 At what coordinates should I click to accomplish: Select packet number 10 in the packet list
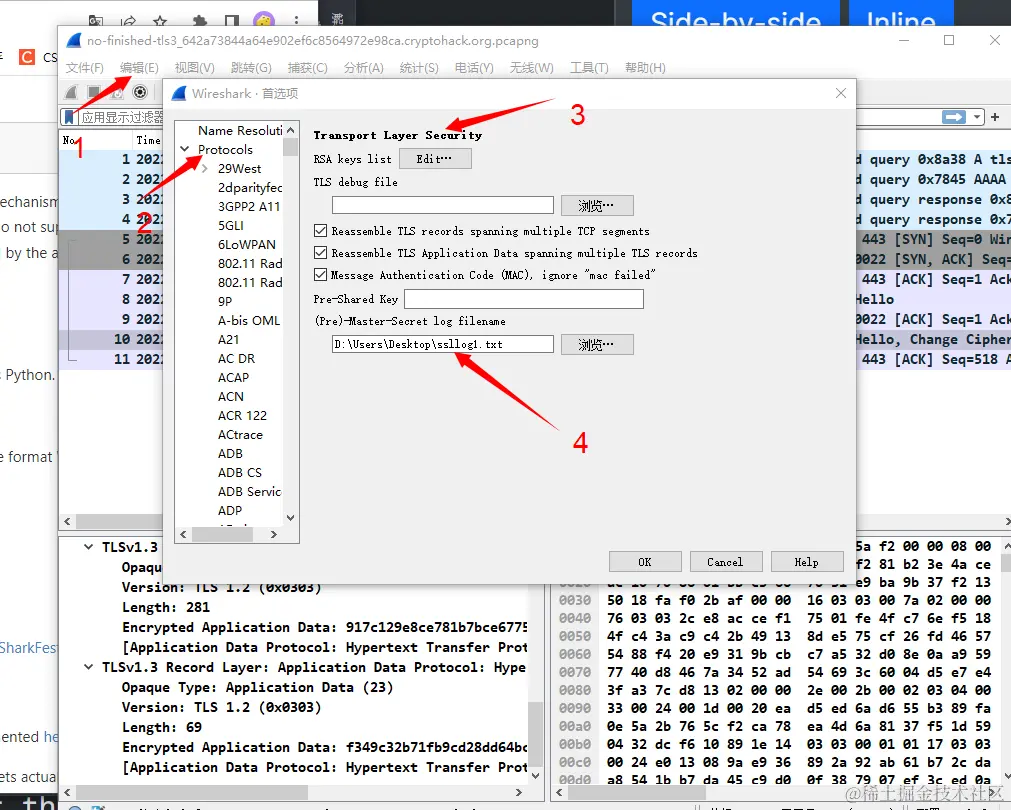(x=111, y=339)
